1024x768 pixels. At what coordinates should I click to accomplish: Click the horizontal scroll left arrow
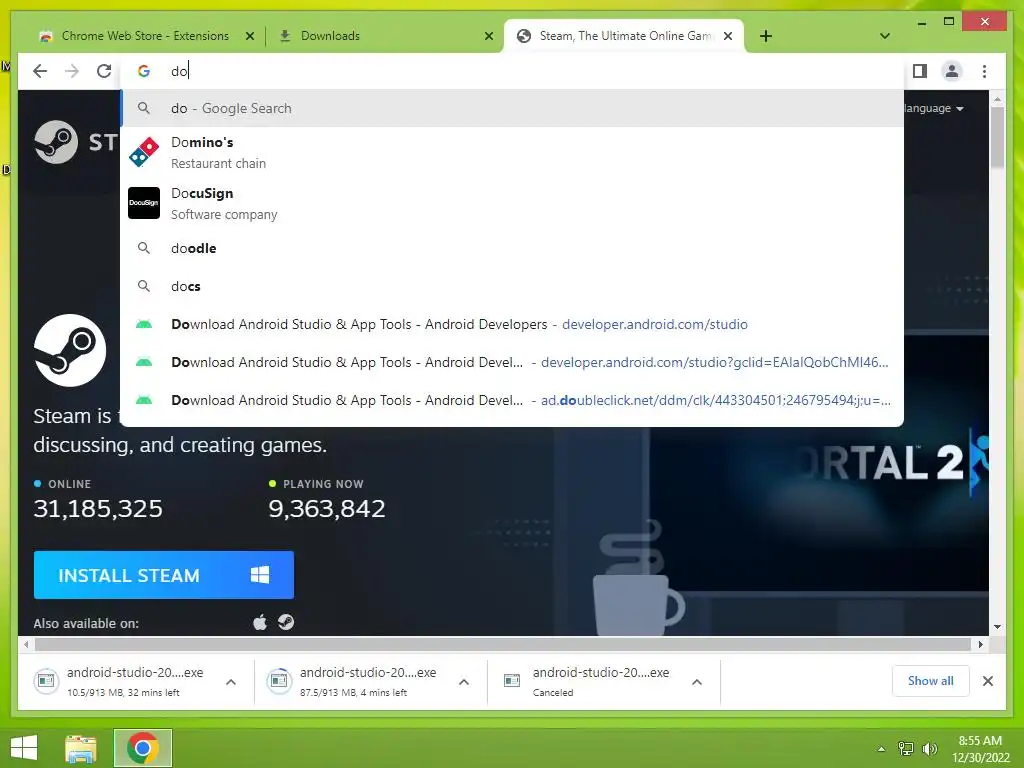(x=26, y=645)
